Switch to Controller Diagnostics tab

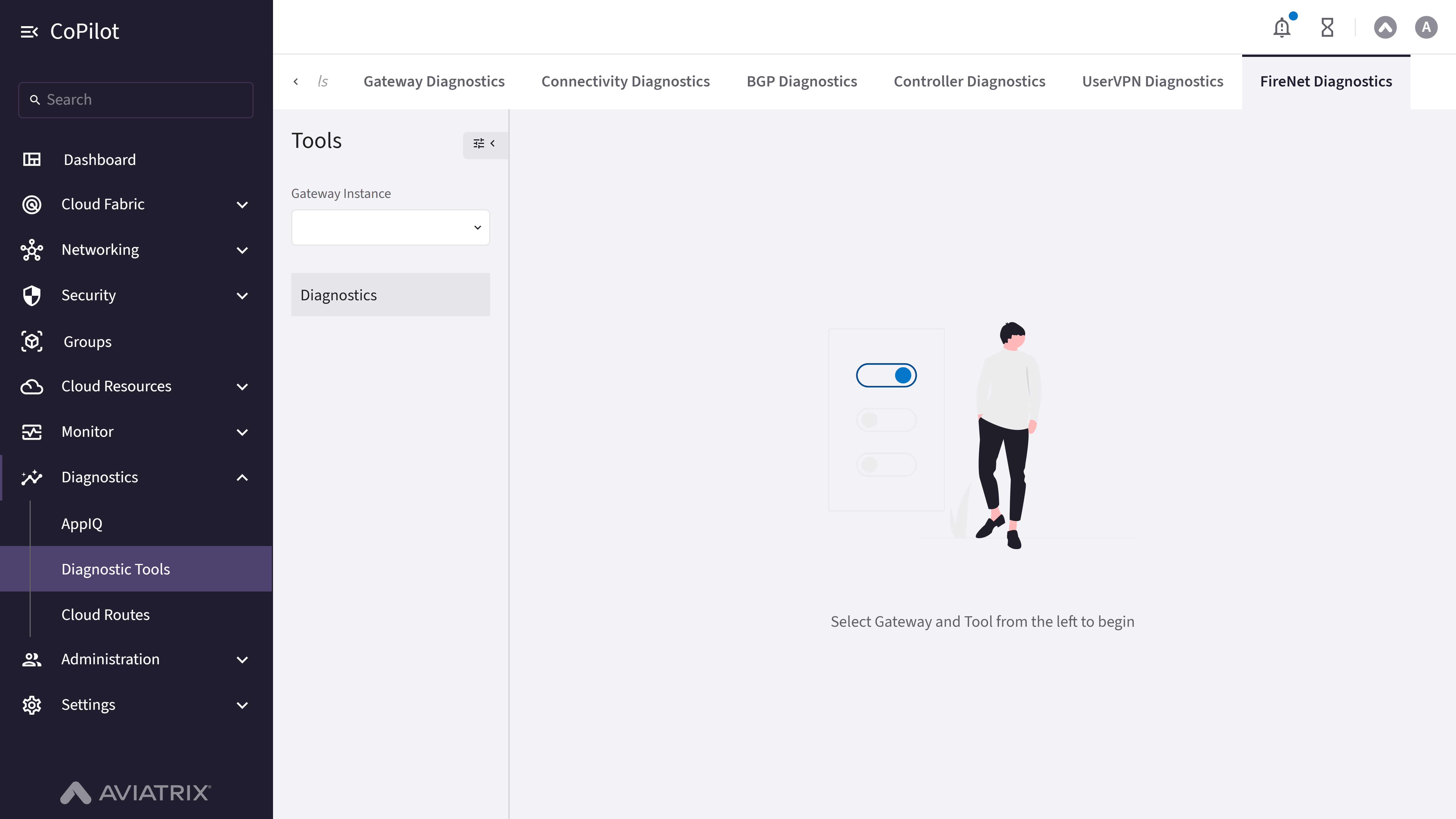pyautogui.click(x=970, y=81)
